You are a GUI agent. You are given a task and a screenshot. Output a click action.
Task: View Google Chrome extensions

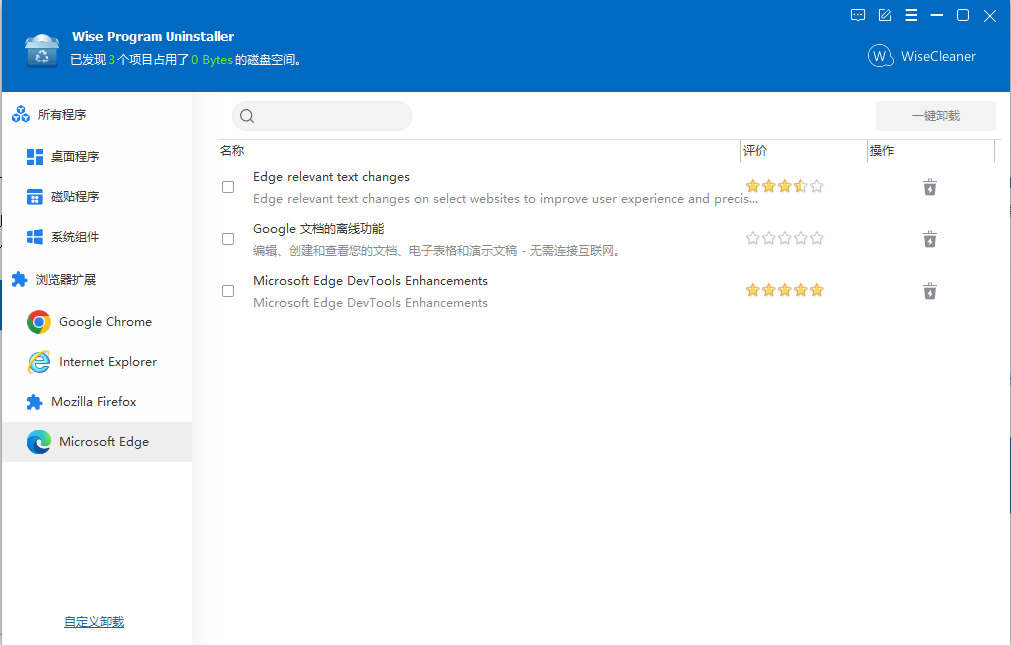tap(97, 322)
